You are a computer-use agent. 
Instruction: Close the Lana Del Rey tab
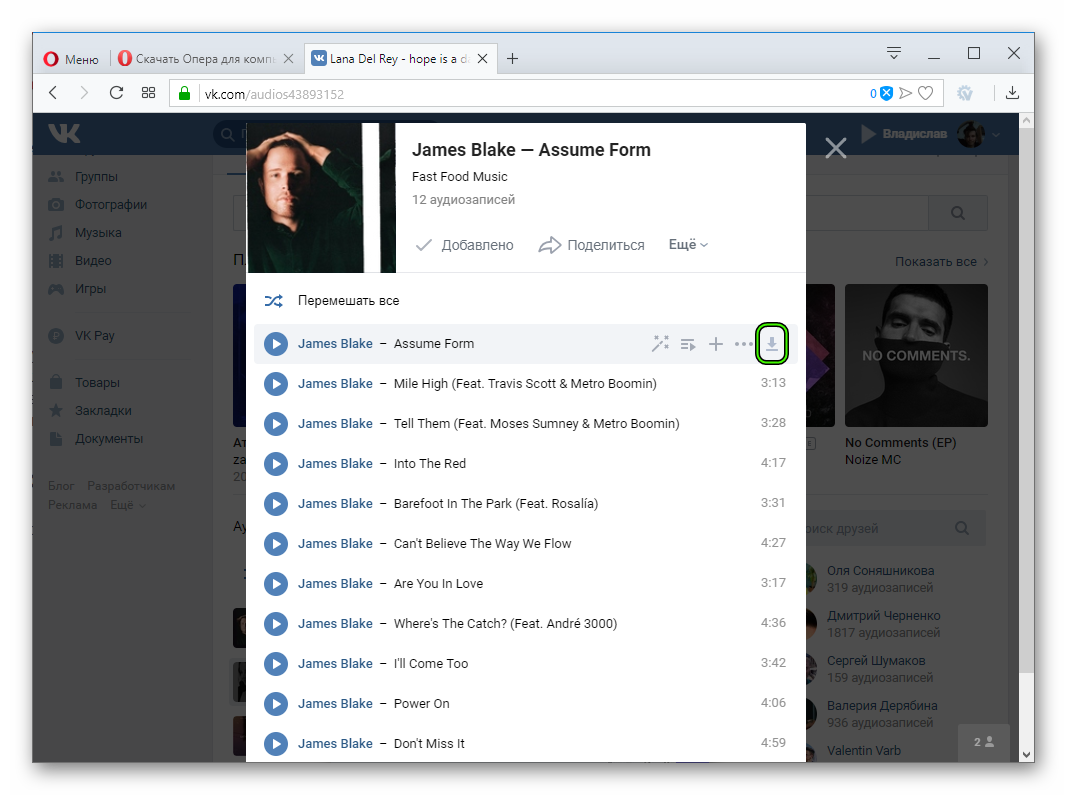[x=482, y=59]
